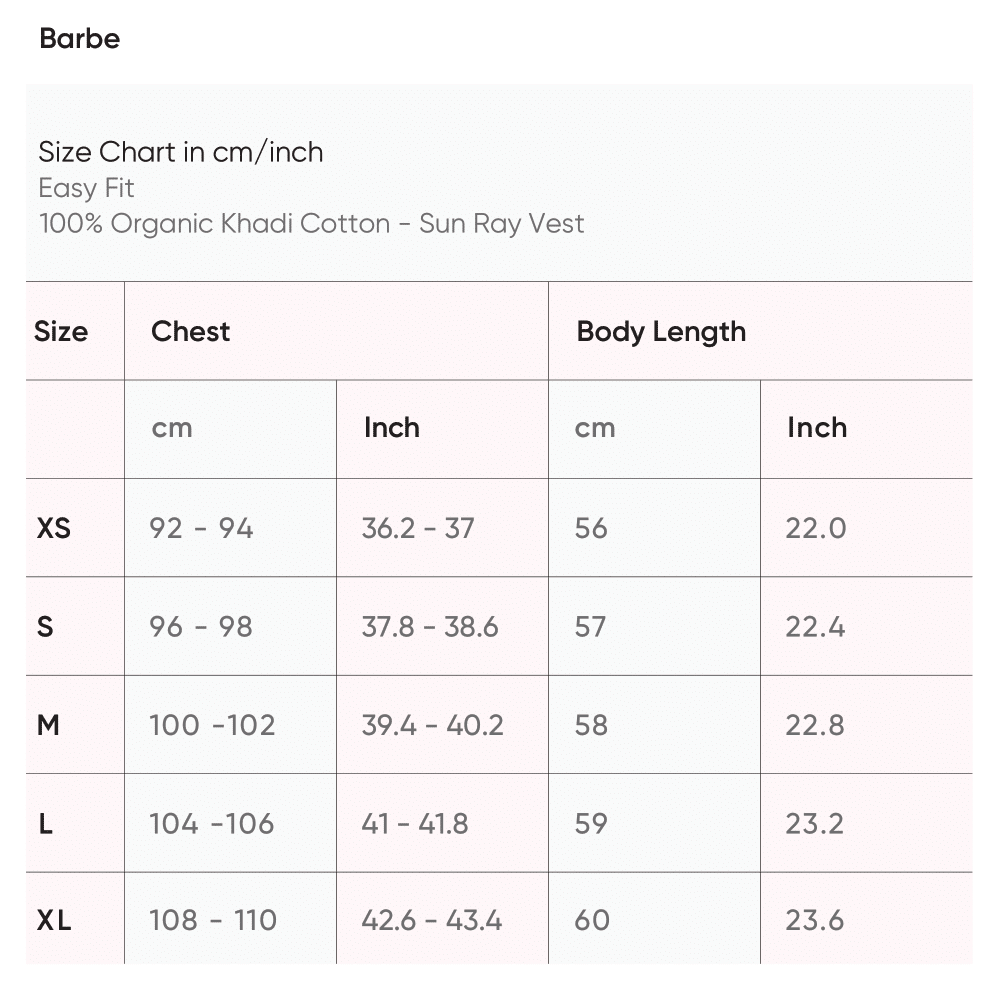Select the XL size row label
Screen dimensions: 1000x1002
coord(54,920)
